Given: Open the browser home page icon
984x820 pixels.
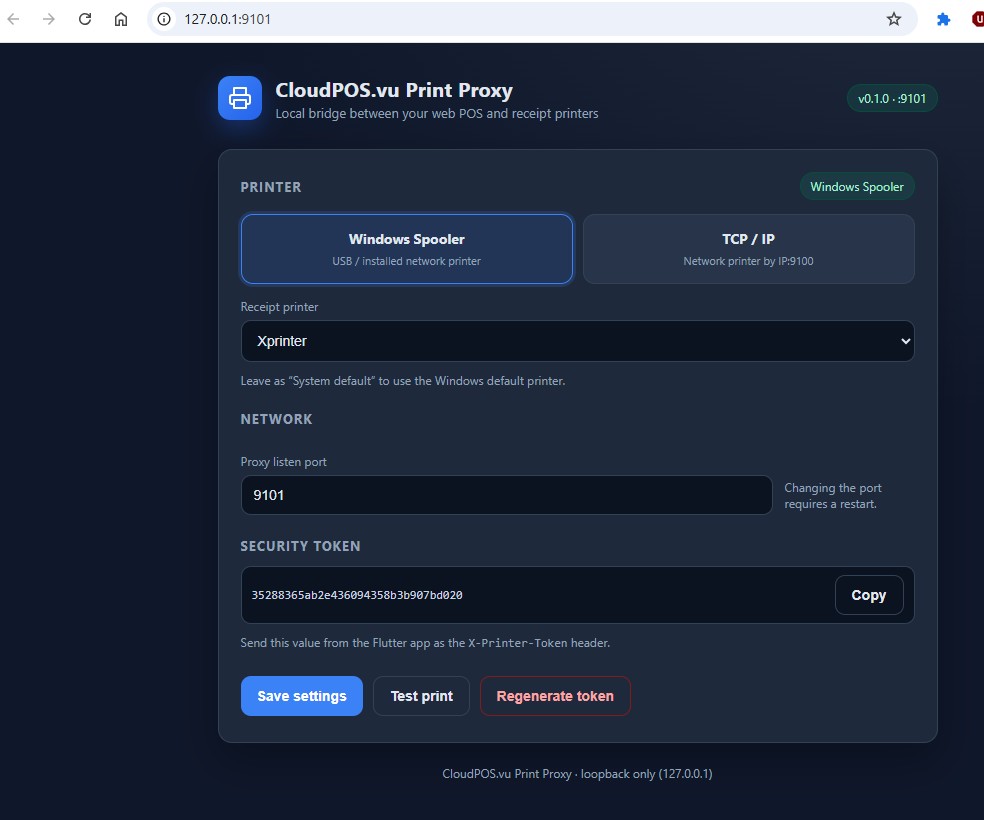Looking at the screenshot, I should point(120,19).
